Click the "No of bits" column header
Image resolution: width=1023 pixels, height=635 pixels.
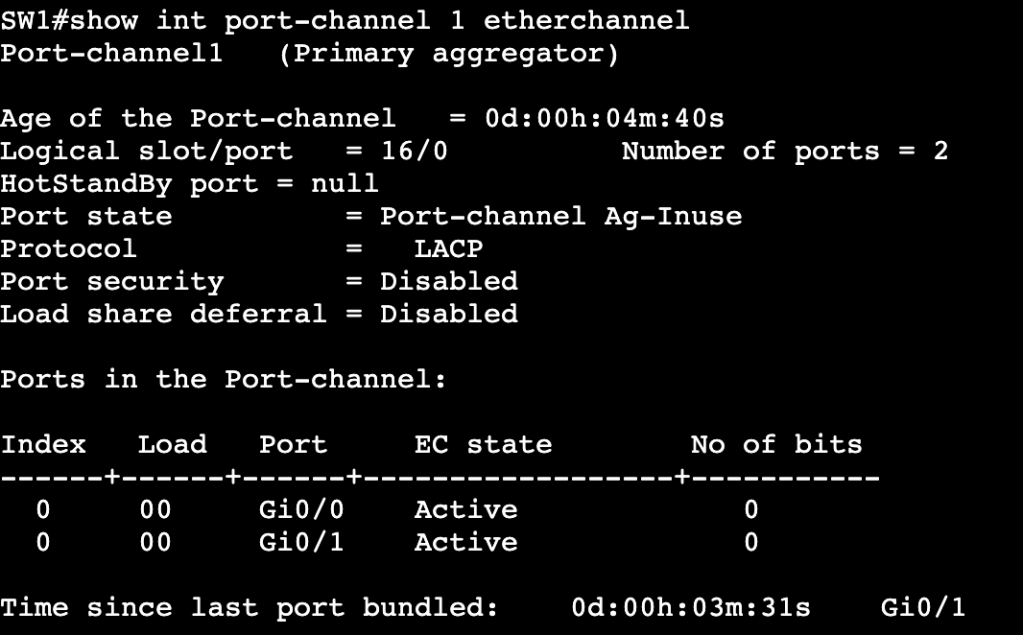click(776, 444)
